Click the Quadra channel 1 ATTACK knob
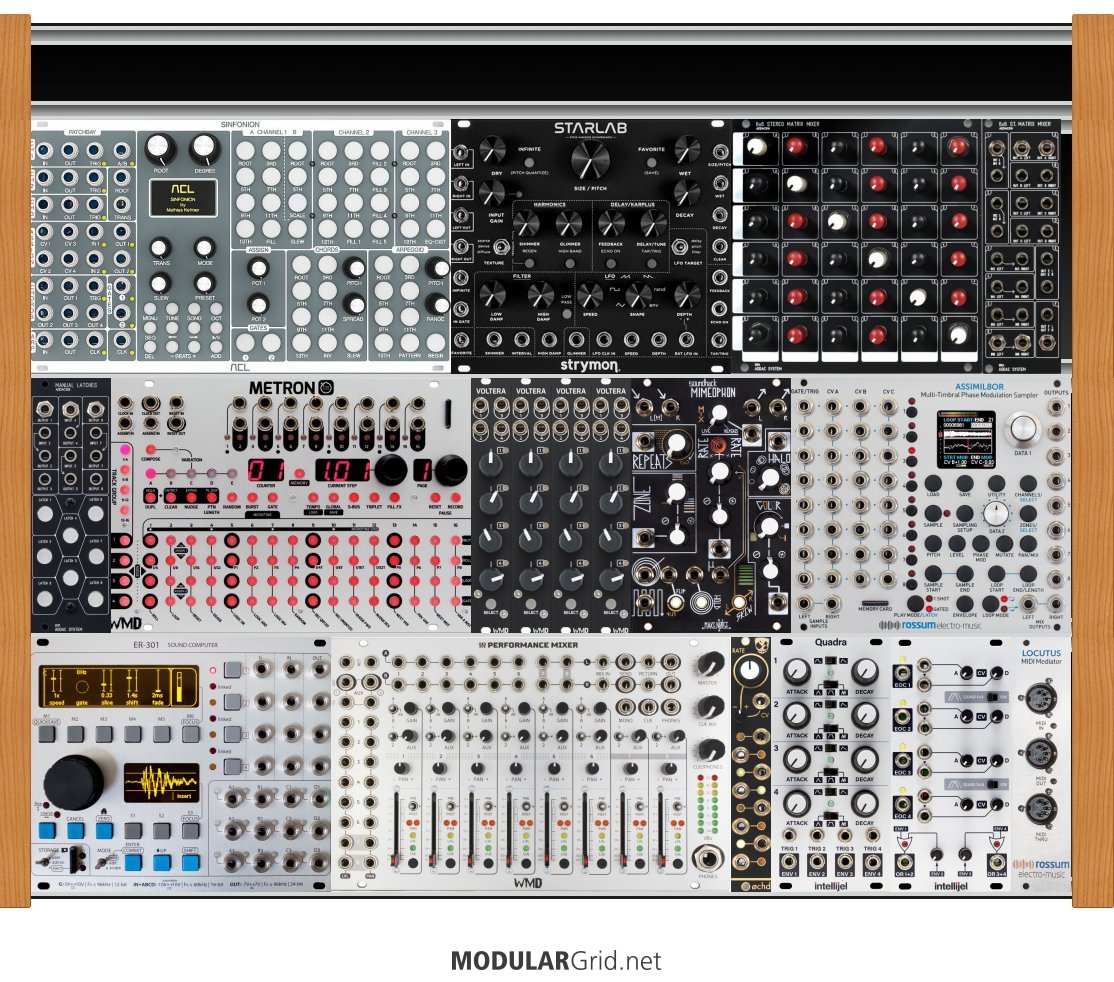1114x982 pixels. (796, 671)
